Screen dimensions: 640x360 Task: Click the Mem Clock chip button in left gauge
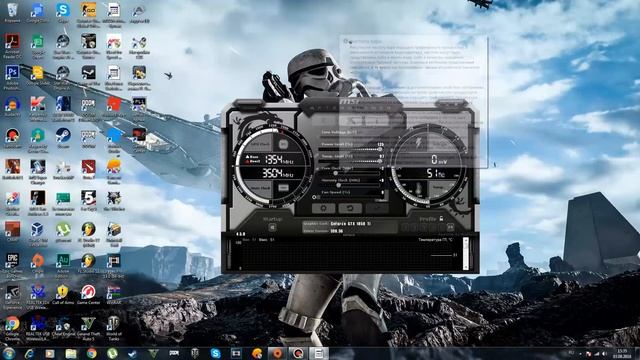click(x=283, y=188)
